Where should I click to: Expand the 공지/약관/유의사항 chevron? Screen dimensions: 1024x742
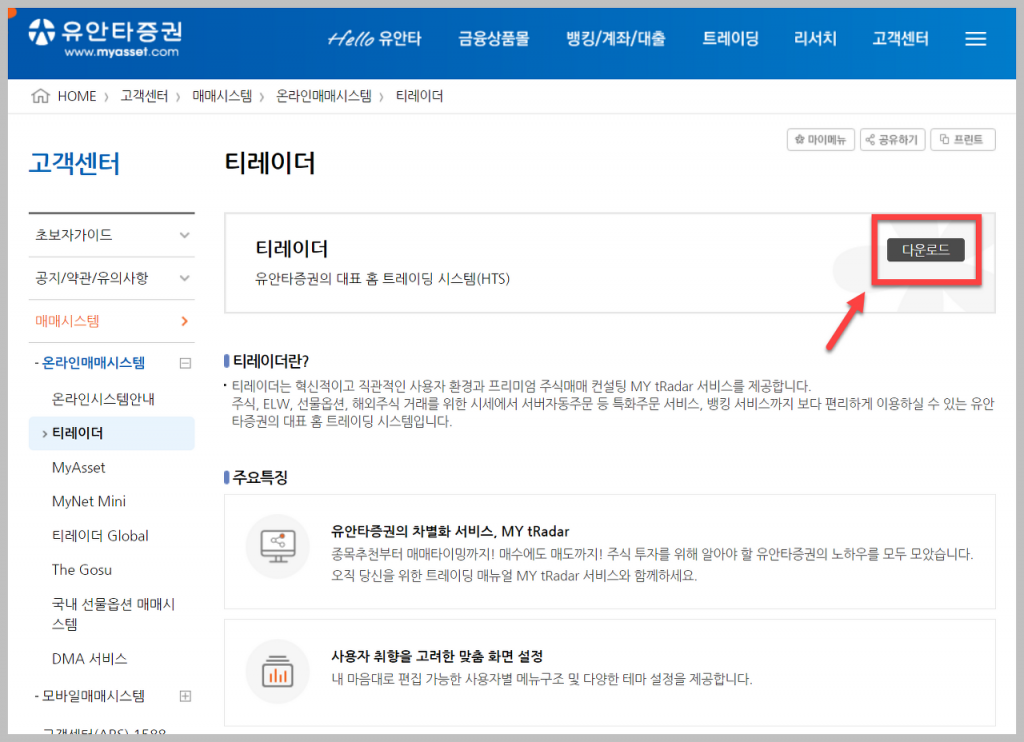[x=185, y=278]
